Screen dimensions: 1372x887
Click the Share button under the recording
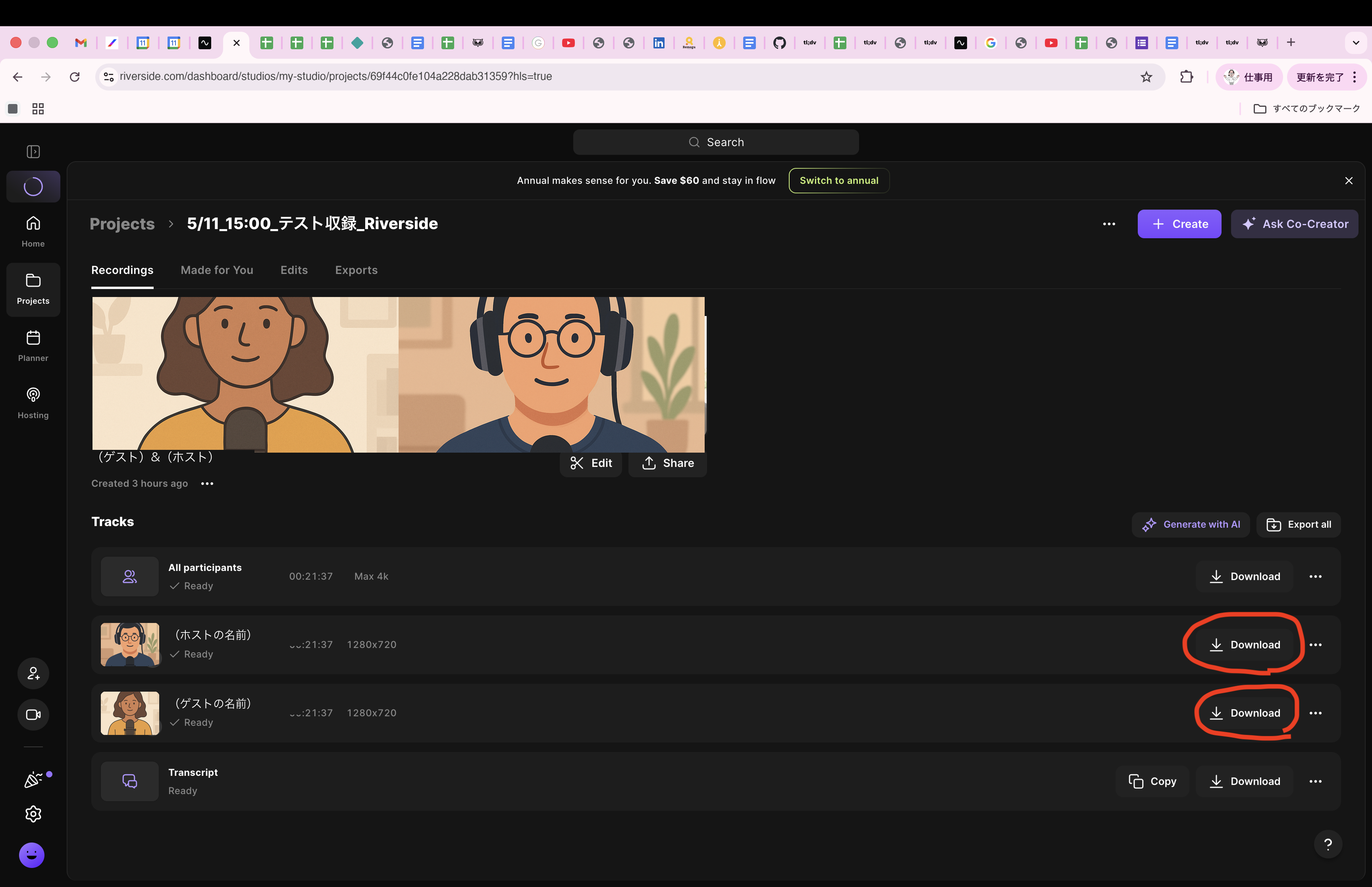667,463
